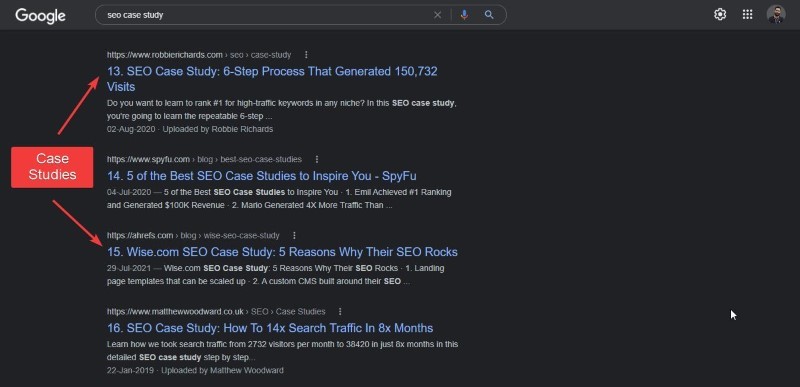Open three-dot menu for ahrefs.com result
The image size is (800, 387).
[x=294, y=235]
